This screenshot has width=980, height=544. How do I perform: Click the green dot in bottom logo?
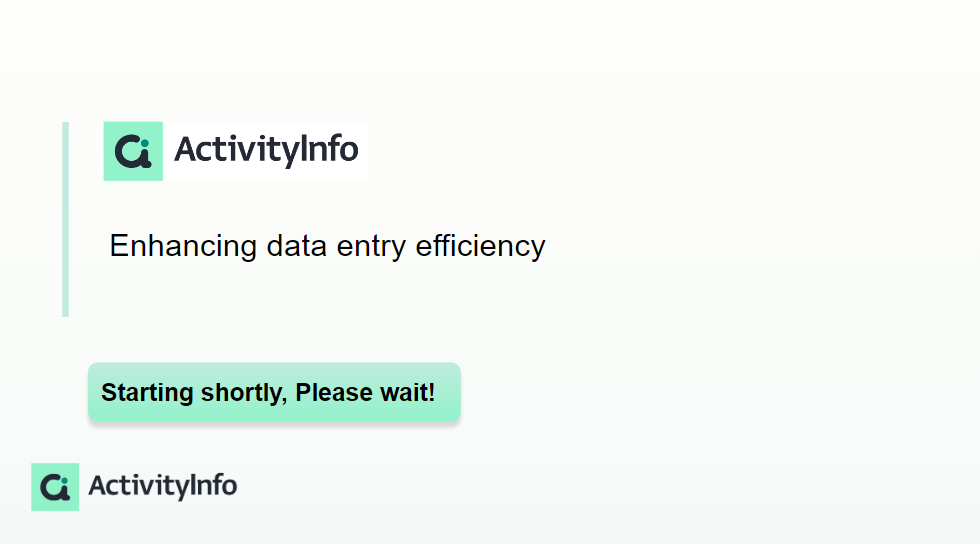coord(64,481)
